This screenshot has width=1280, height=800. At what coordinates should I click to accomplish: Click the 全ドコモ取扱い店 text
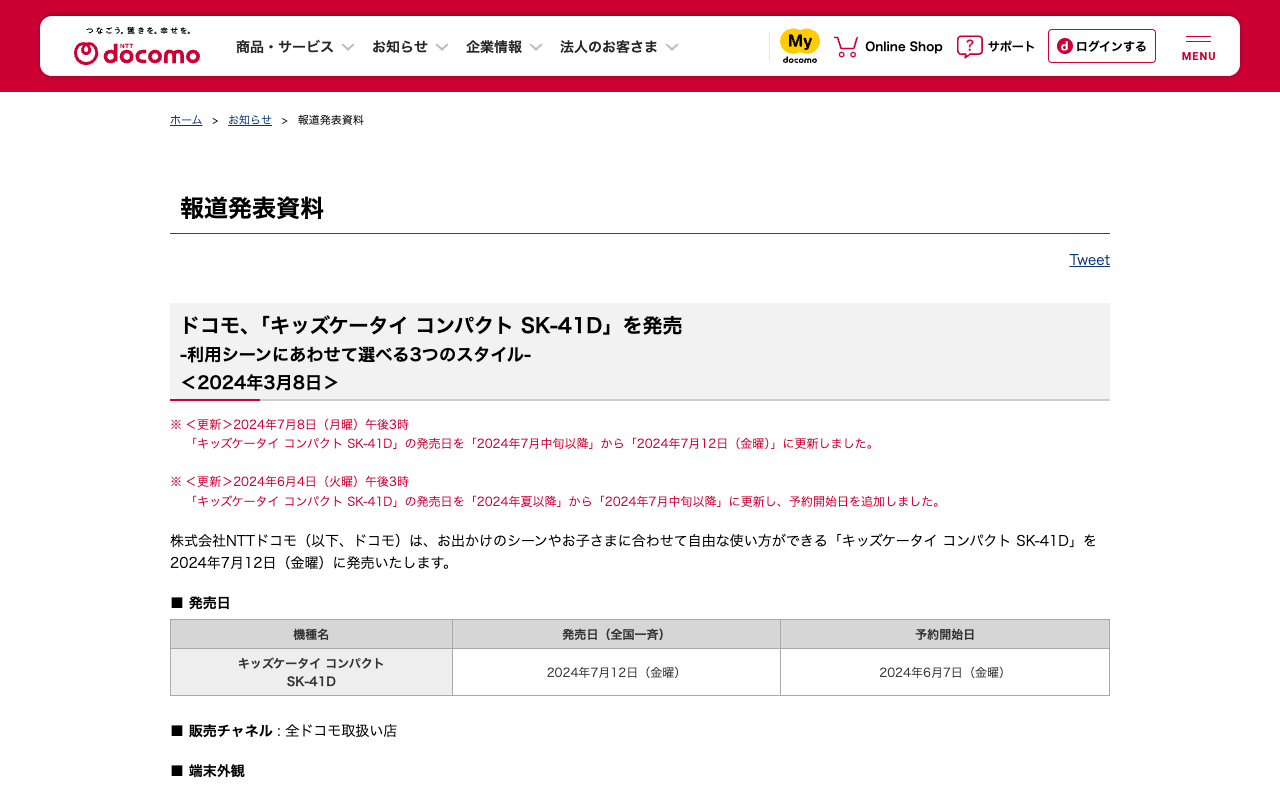coord(341,731)
